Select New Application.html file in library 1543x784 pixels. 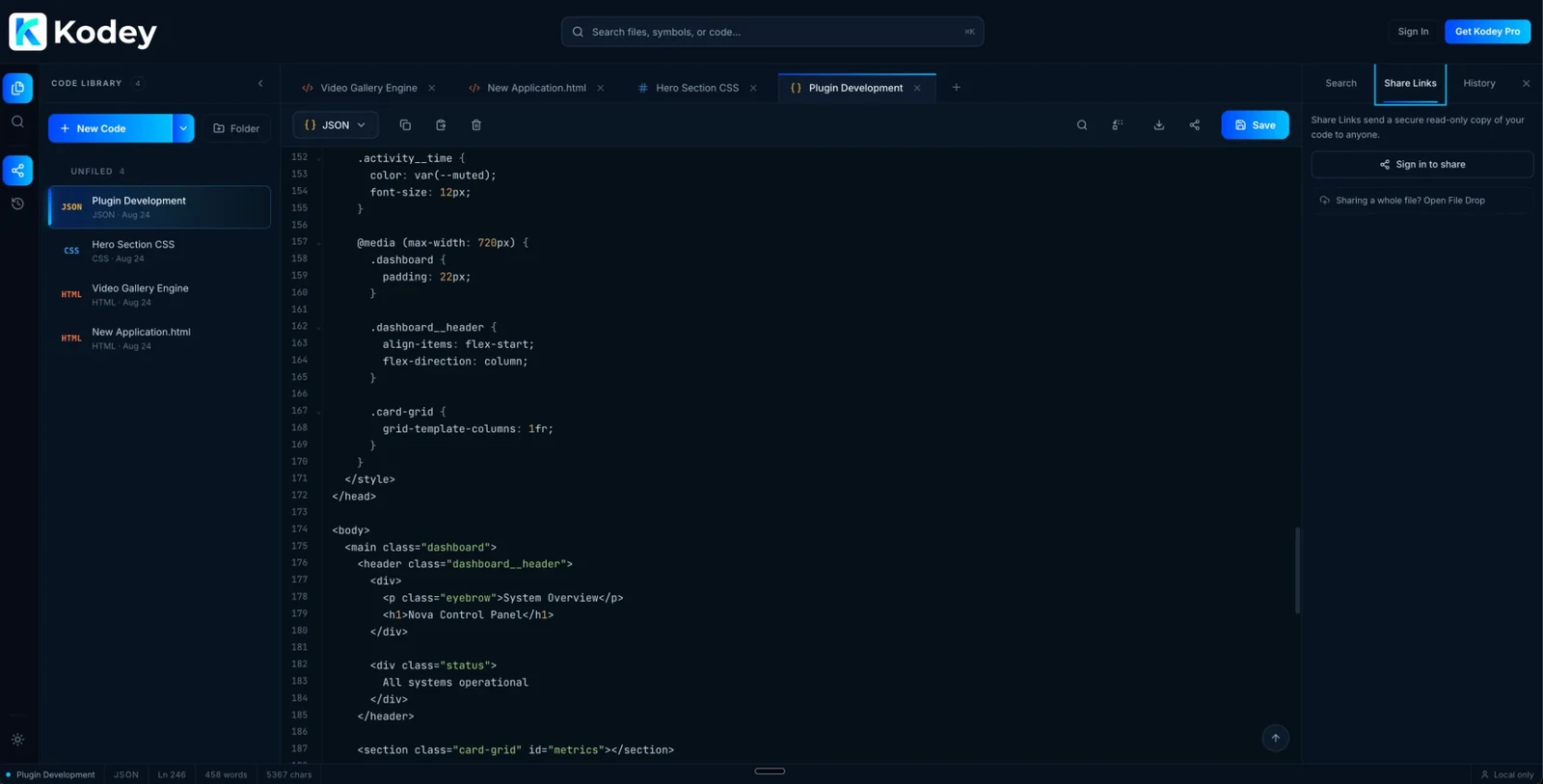coord(160,338)
